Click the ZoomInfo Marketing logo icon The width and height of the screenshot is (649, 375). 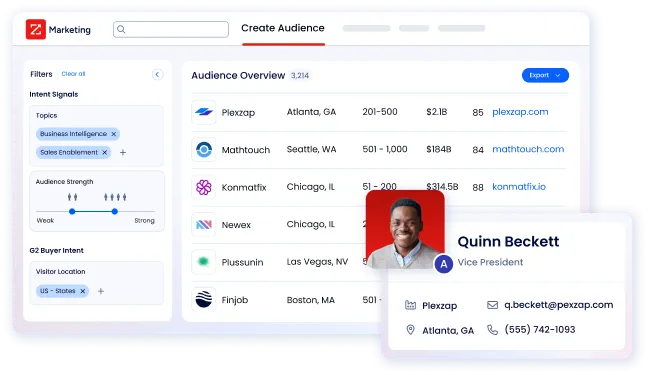pyautogui.click(x=36, y=29)
